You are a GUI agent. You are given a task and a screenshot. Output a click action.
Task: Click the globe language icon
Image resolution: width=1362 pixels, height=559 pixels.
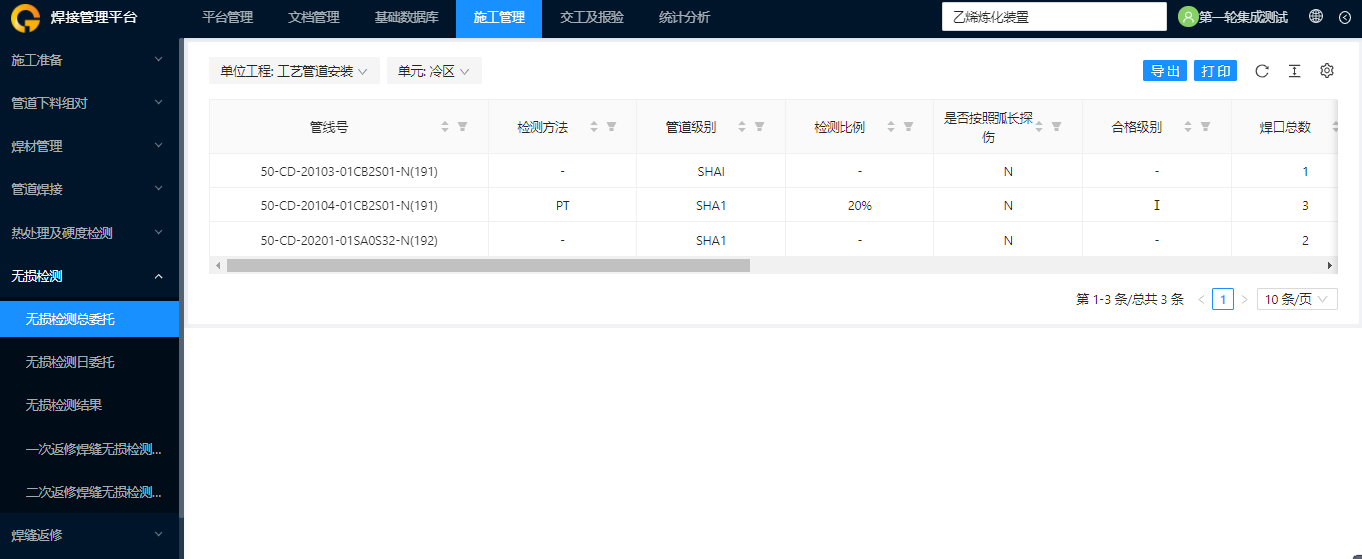[x=1316, y=17]
